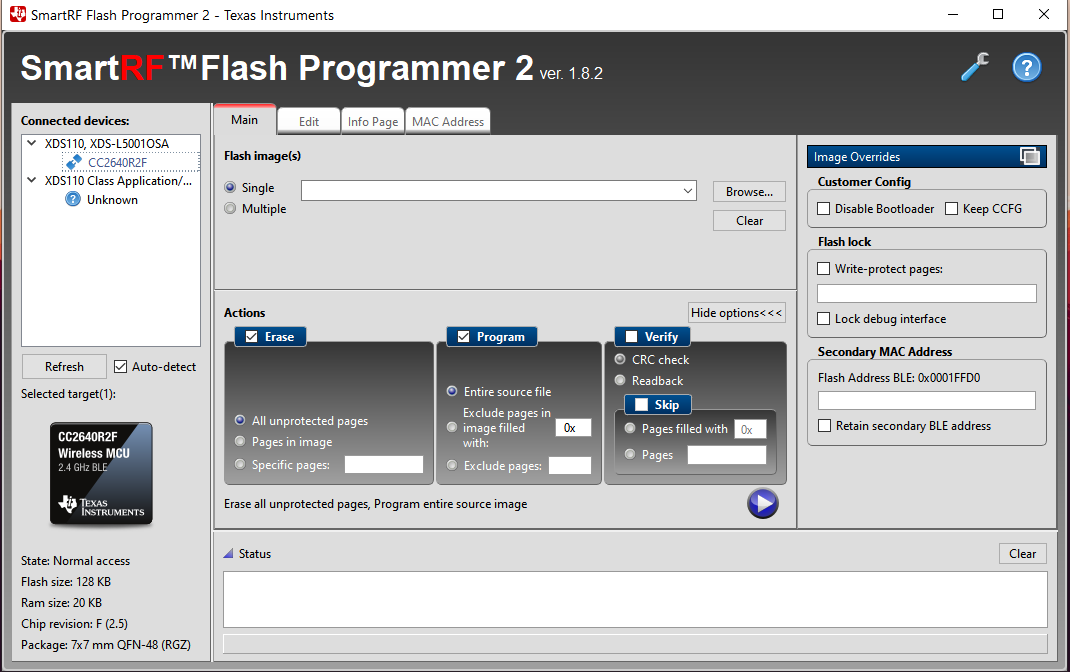Open the blue help question mark
Image resolution: width=1070 pixels, height=672 pixels.
(1026, 68)
